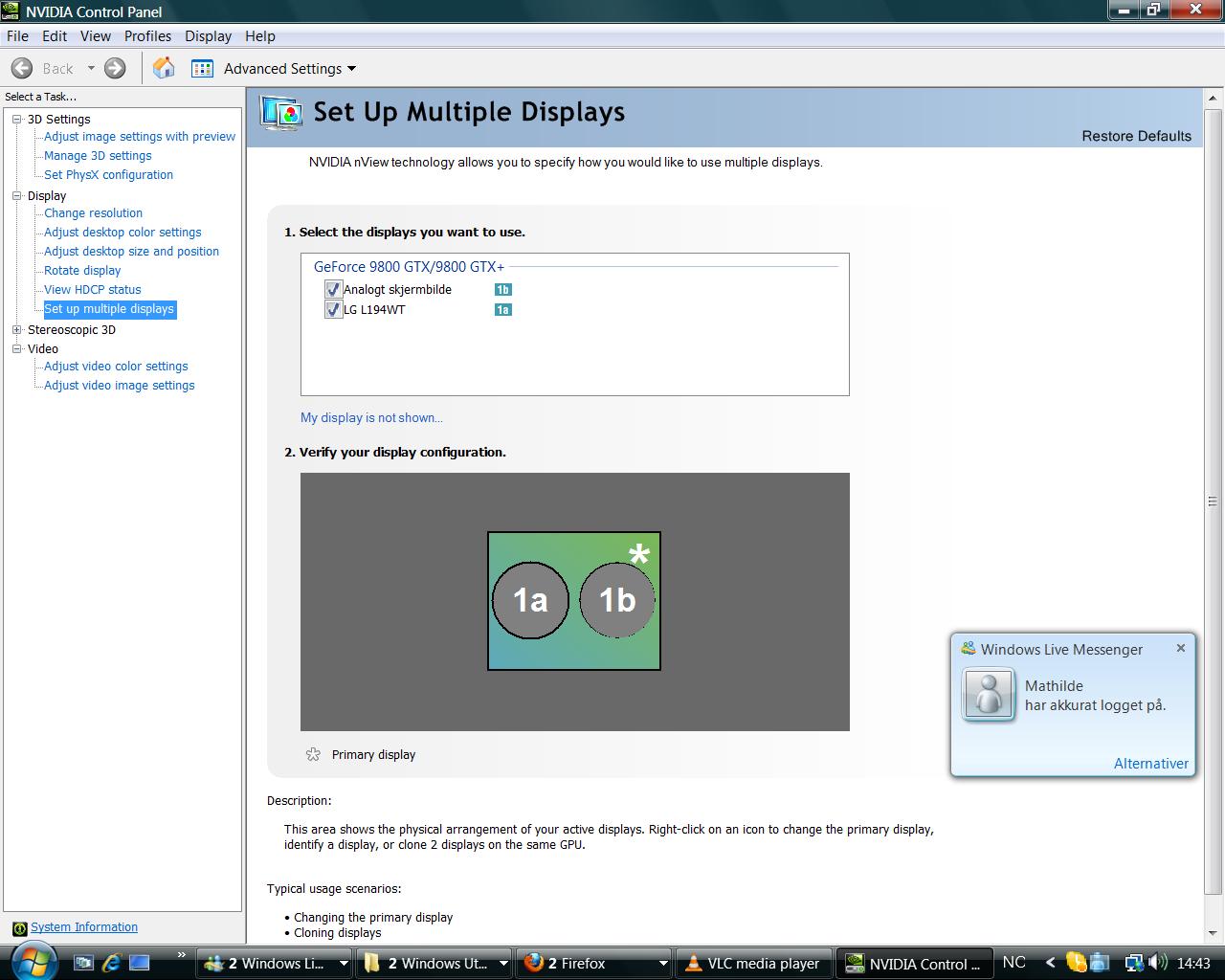Click the 1a display badge icon
Screen dimensions: 1225x980
point(502,309)
